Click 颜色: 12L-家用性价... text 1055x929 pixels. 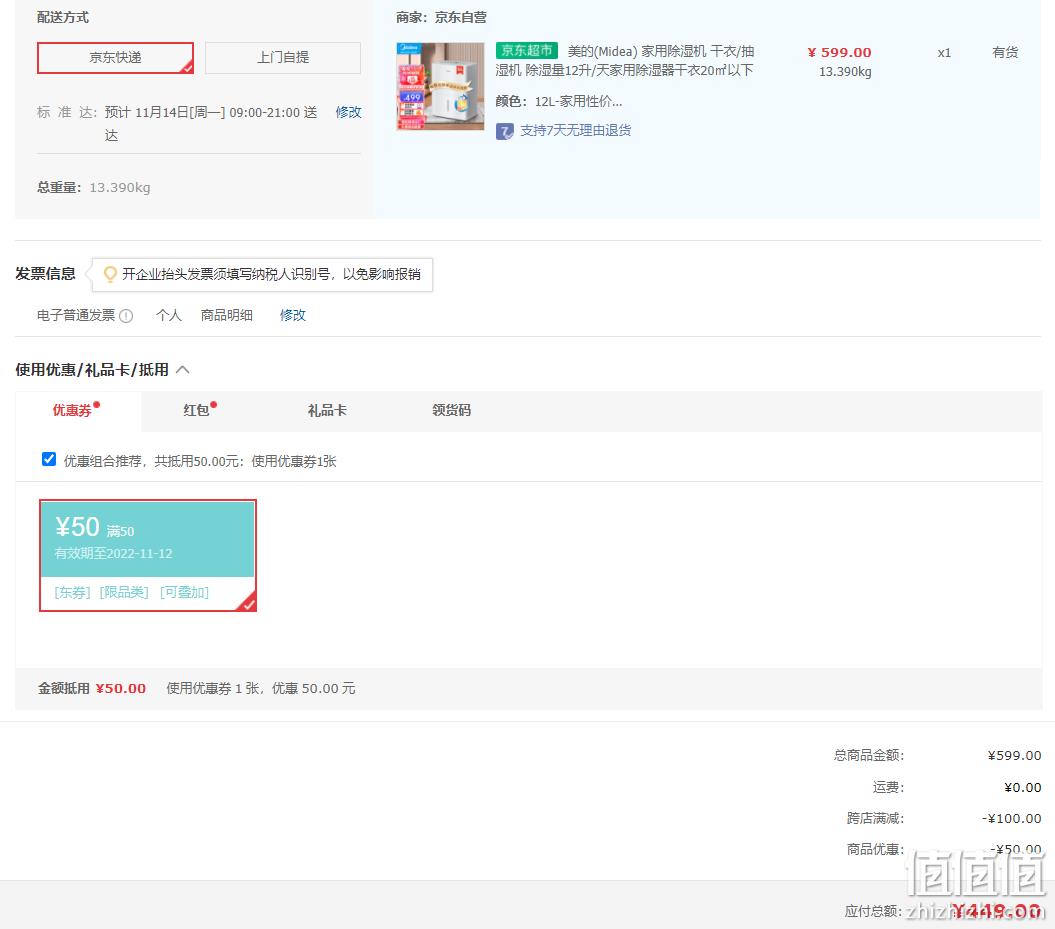(x=558, y=102)
